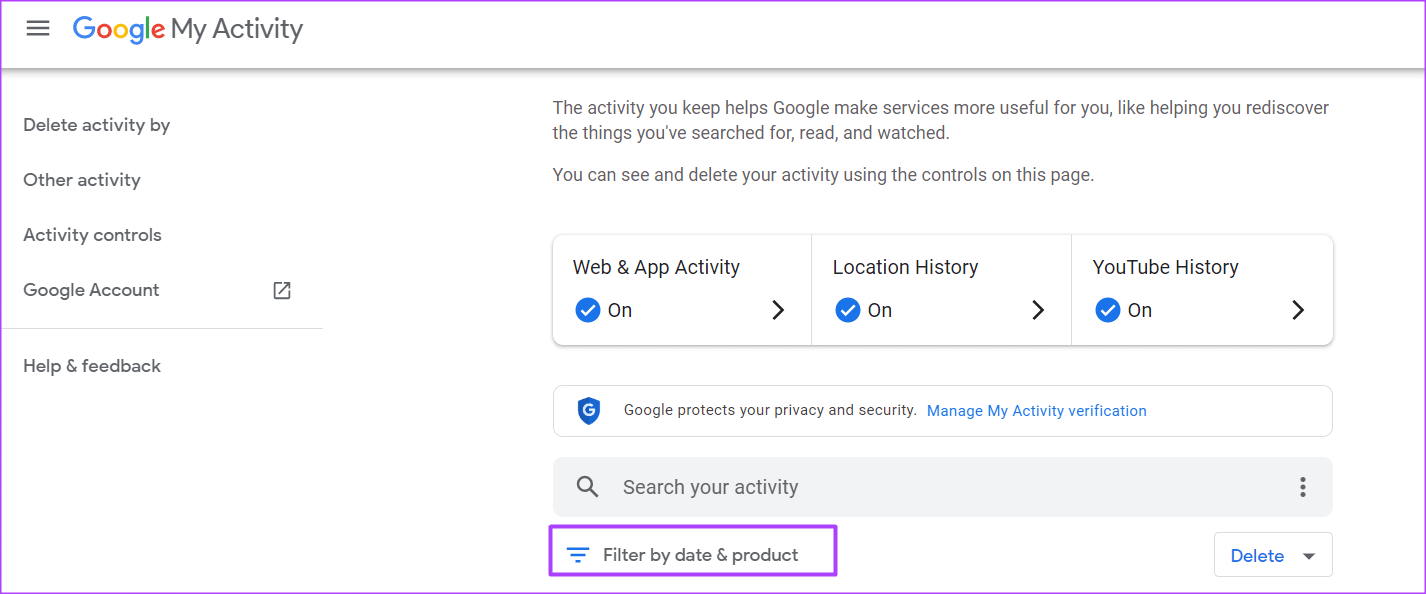Open the navigation hamburger menu

pyautogui.click(x=38, y=28)
